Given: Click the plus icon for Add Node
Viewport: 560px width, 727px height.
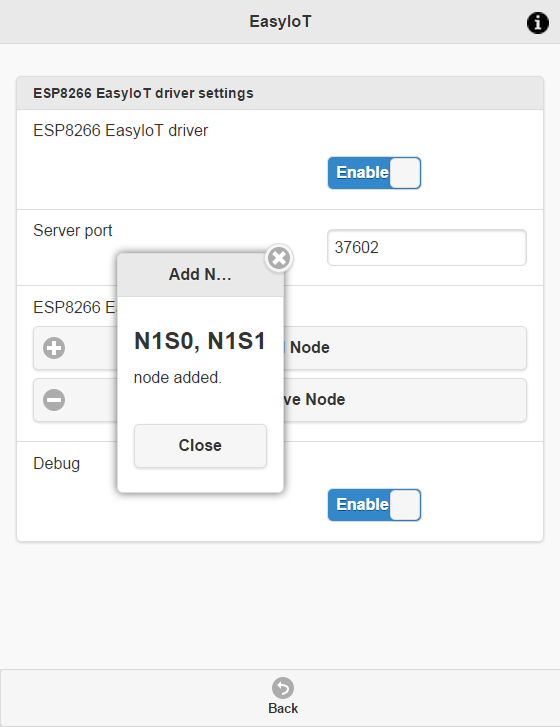Looking at the screenshot, I should click(x=54, y=348).
